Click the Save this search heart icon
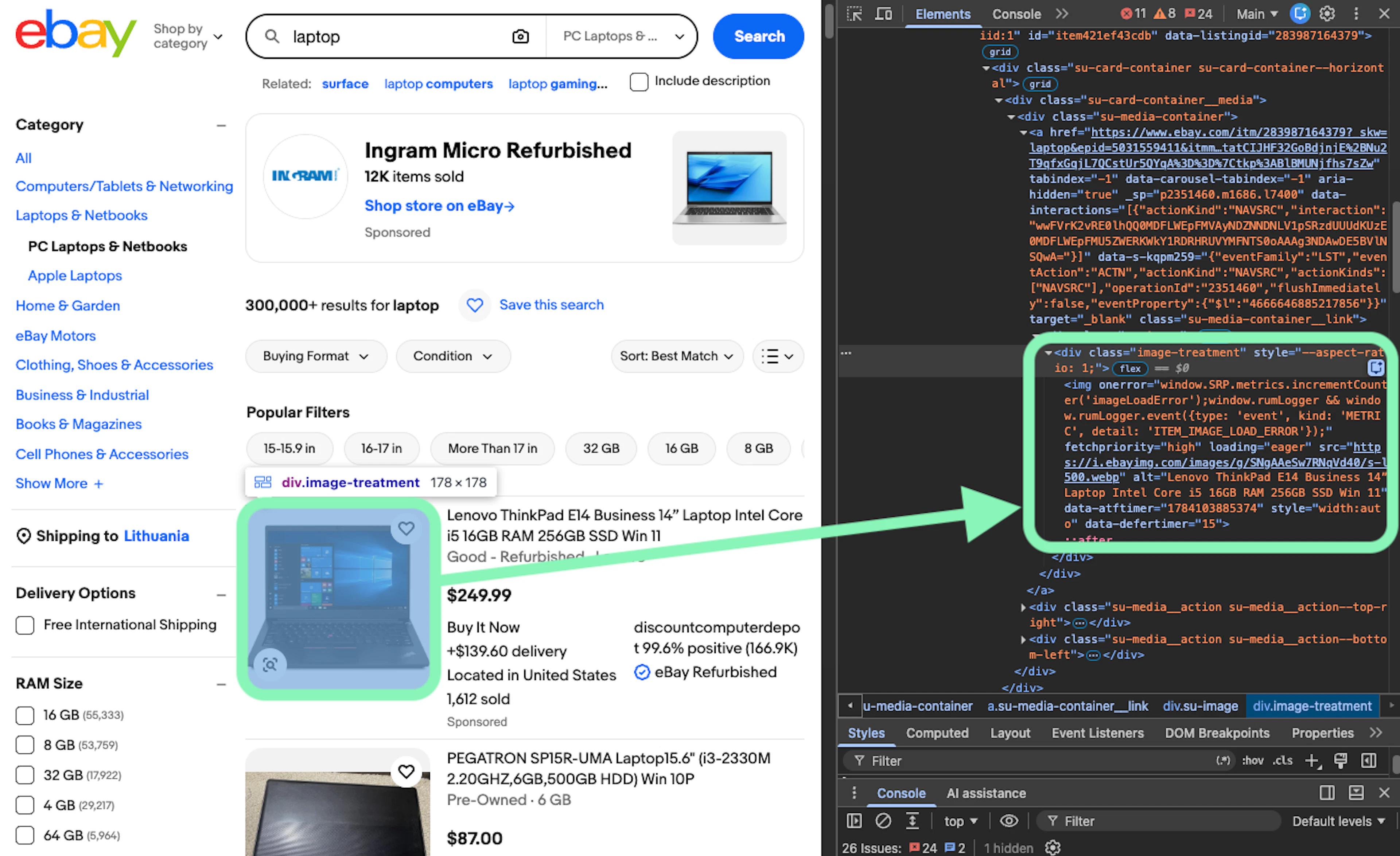1400x856 pixels. point(474,305)
